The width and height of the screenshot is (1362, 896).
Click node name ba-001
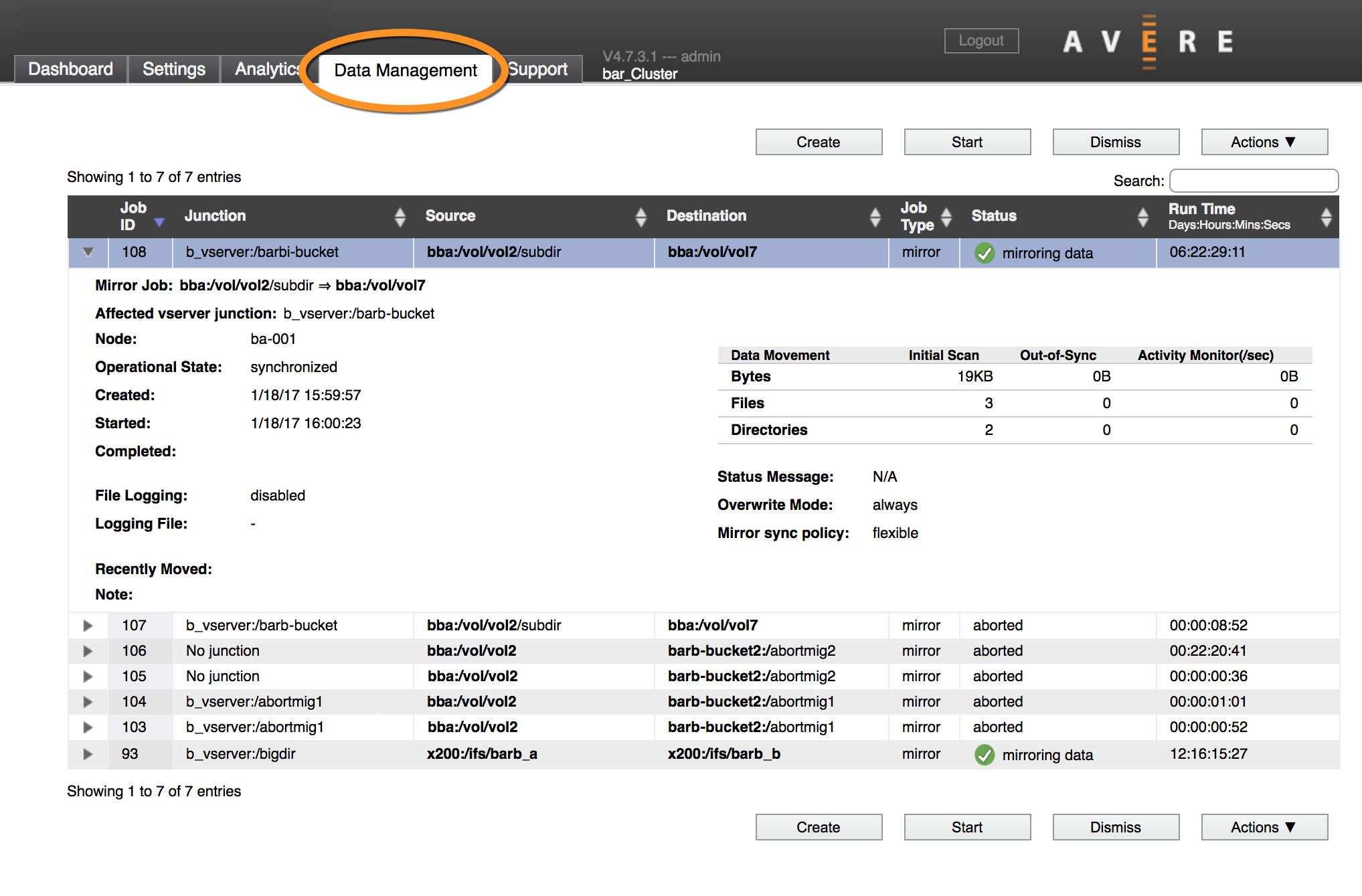tap(273, 339)
